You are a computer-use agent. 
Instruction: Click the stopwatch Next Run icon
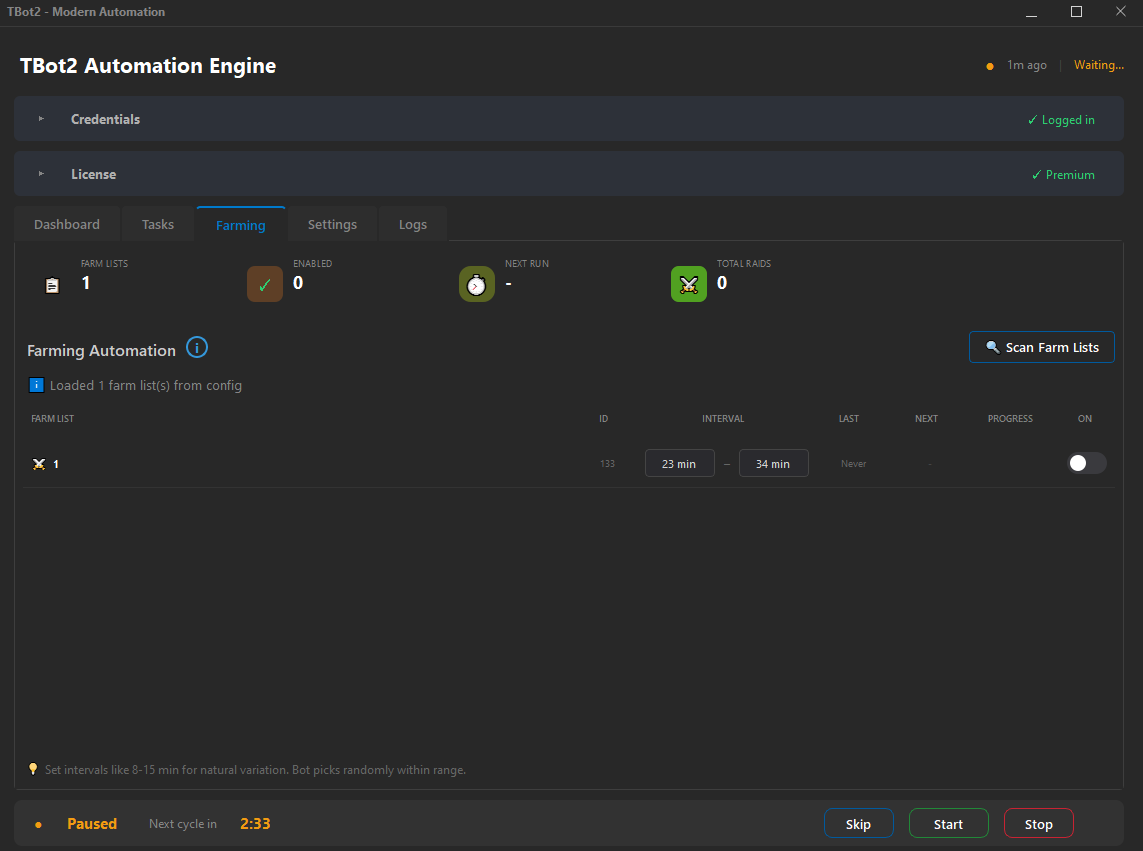(x=476, y=284)
